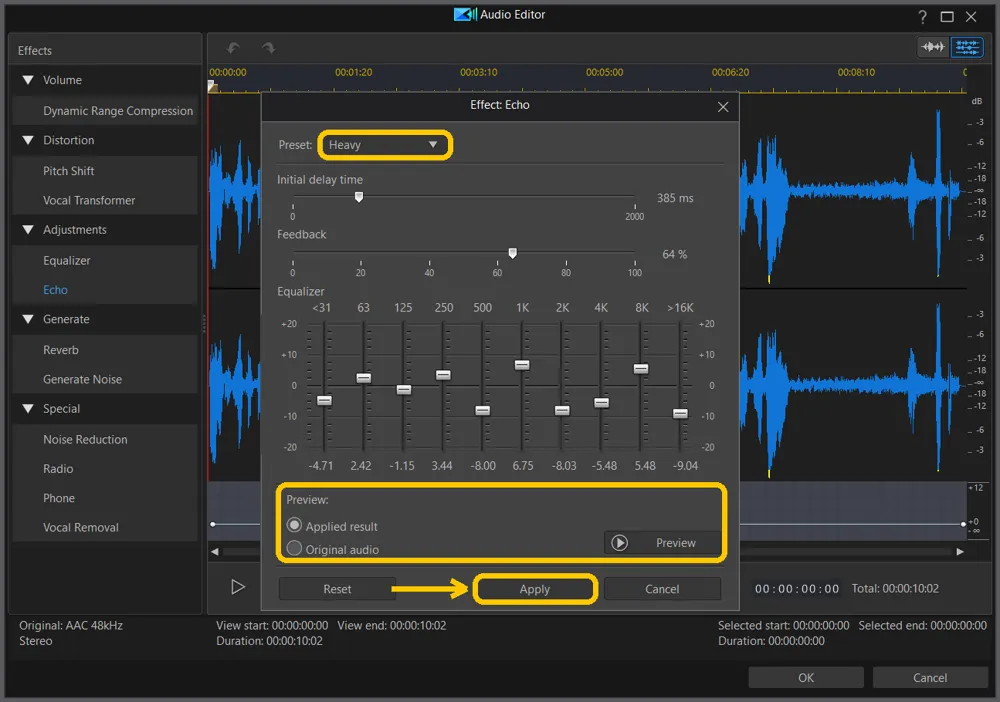This screenshot has width=1000, height=702.
Task: Select Applied result radio button
Action: tap(294, 525)
